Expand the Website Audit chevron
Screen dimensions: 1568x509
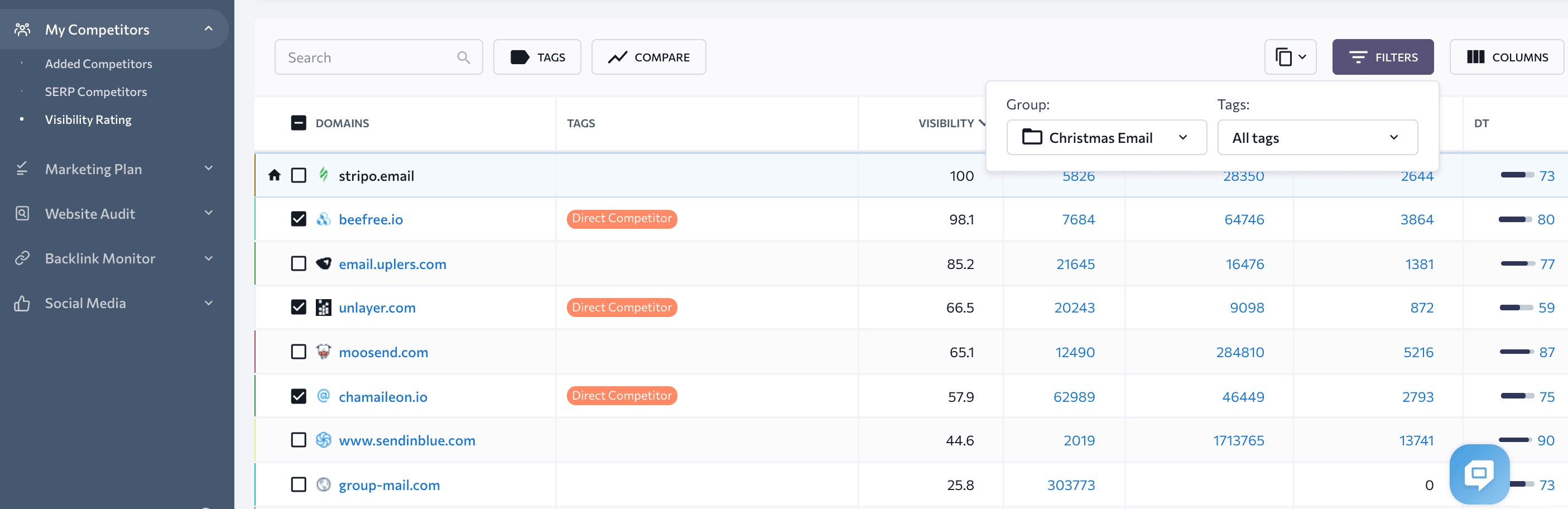(209, 213)
